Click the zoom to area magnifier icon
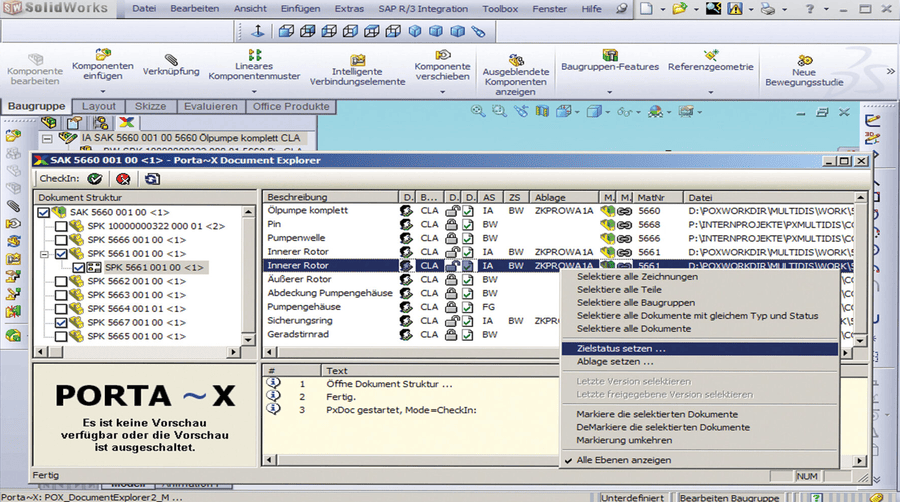Viewport: 900px width, 502px height. pyautogui.click(x=499, y=112)
